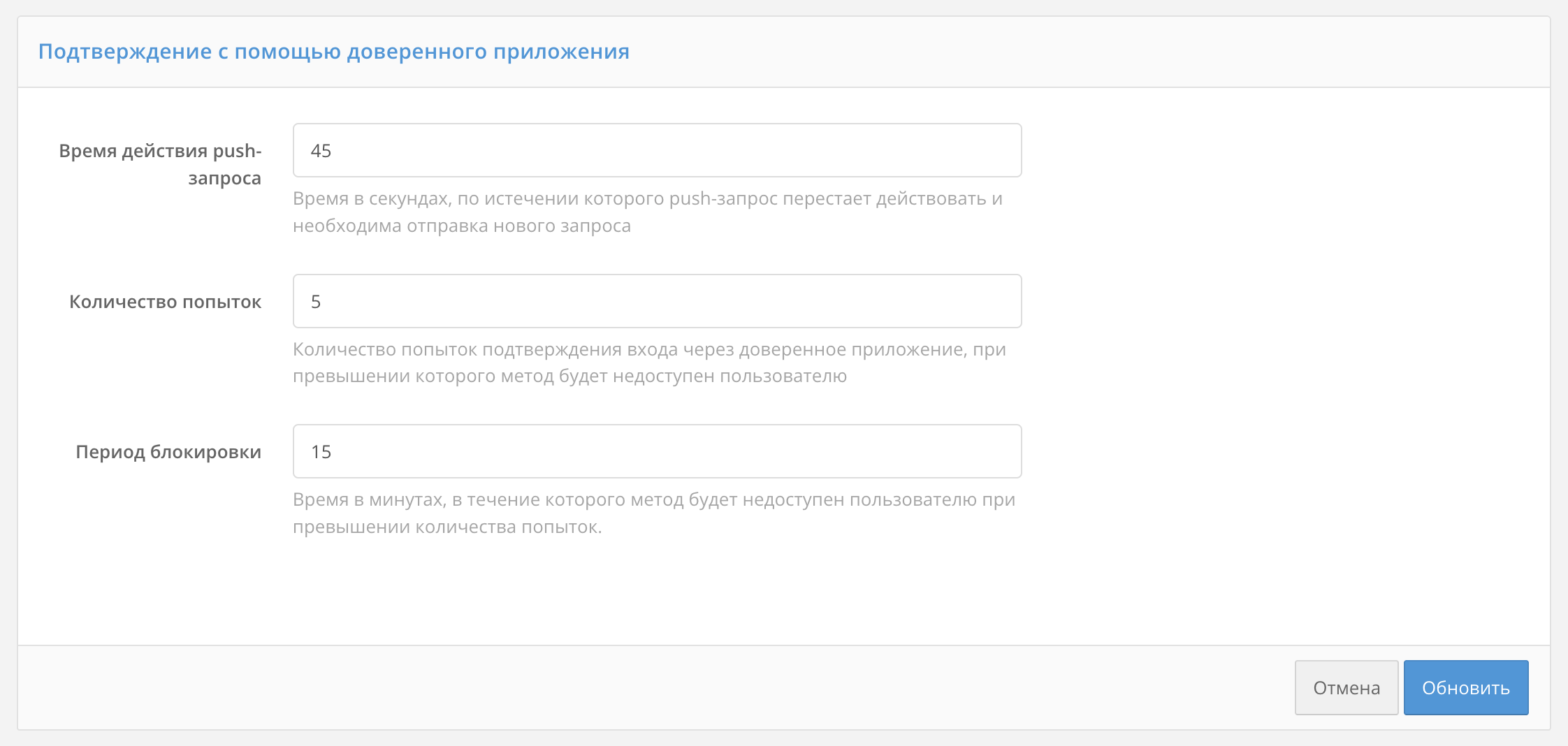This screenshot has width=1568, height=746.
Task: Focus the Время действия push-запроса input field
Action: (657, 149)
